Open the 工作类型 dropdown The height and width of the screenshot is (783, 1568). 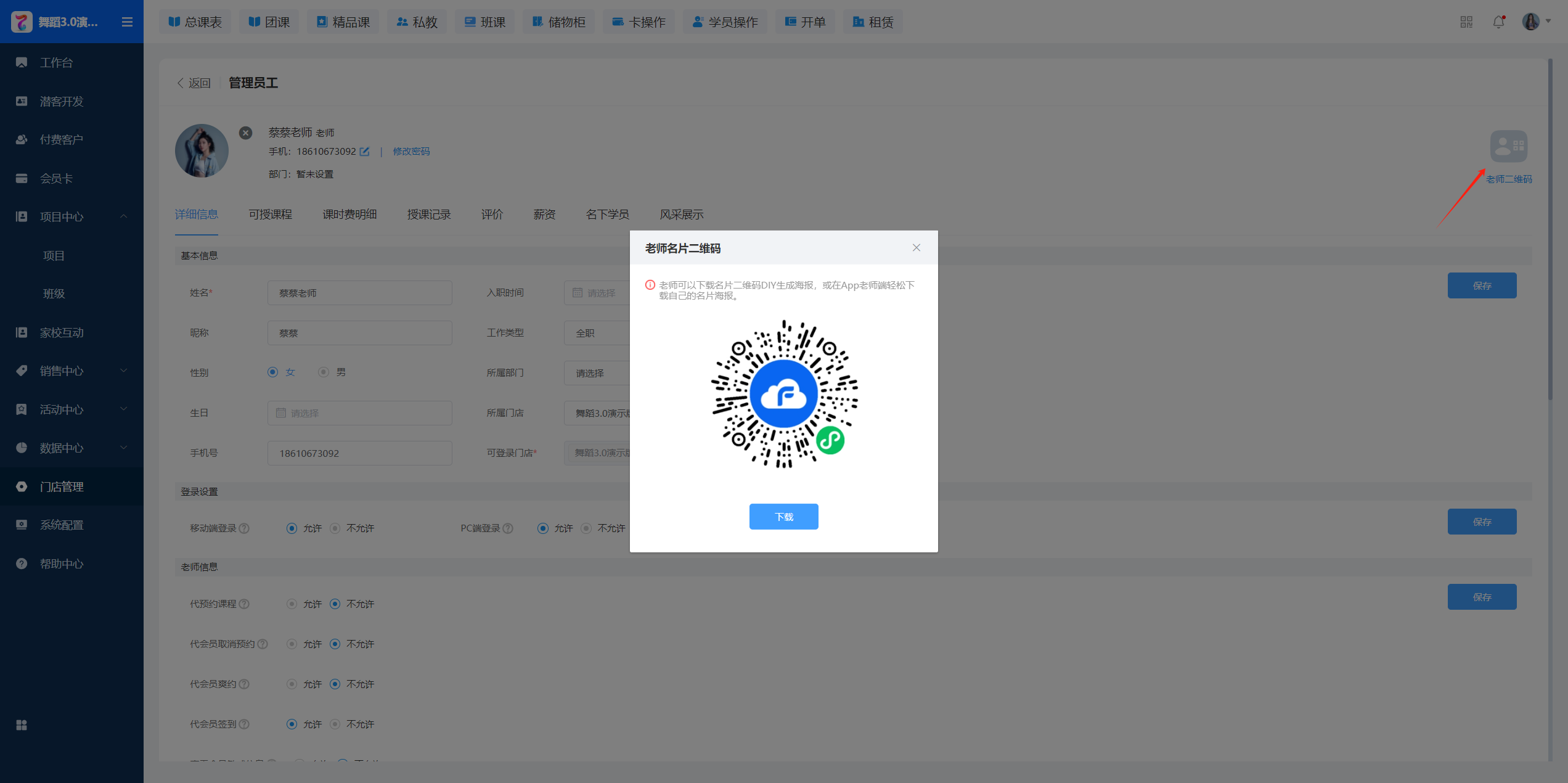(x=597, y=333)
